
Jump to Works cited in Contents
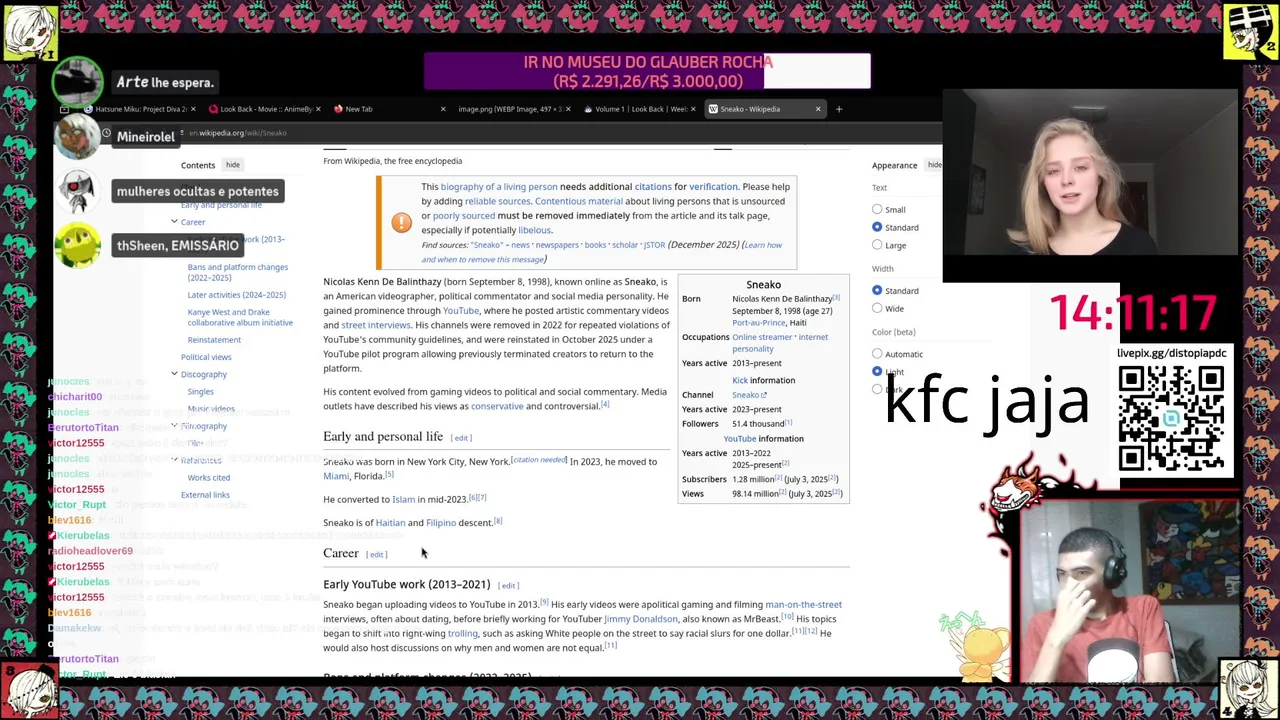click(208, 478)
